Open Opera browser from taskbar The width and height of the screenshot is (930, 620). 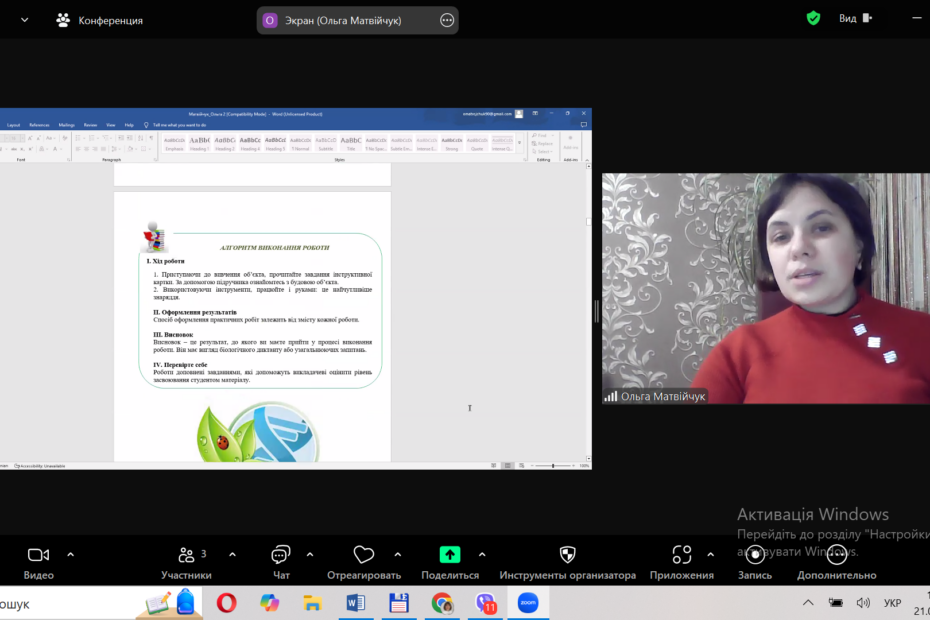[x=227, y=603]
